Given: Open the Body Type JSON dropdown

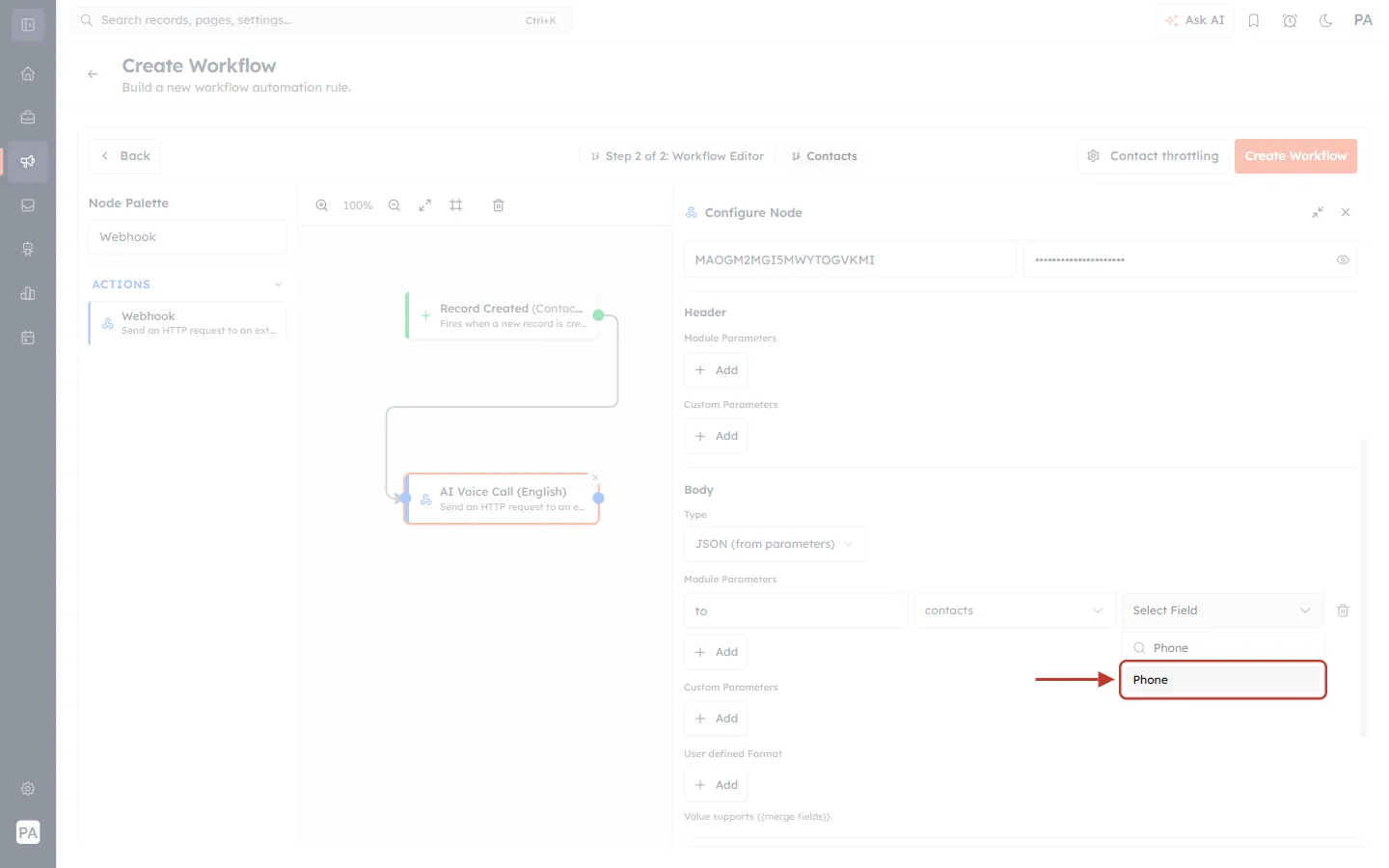Looking at the screenshot, I should 775,544.
